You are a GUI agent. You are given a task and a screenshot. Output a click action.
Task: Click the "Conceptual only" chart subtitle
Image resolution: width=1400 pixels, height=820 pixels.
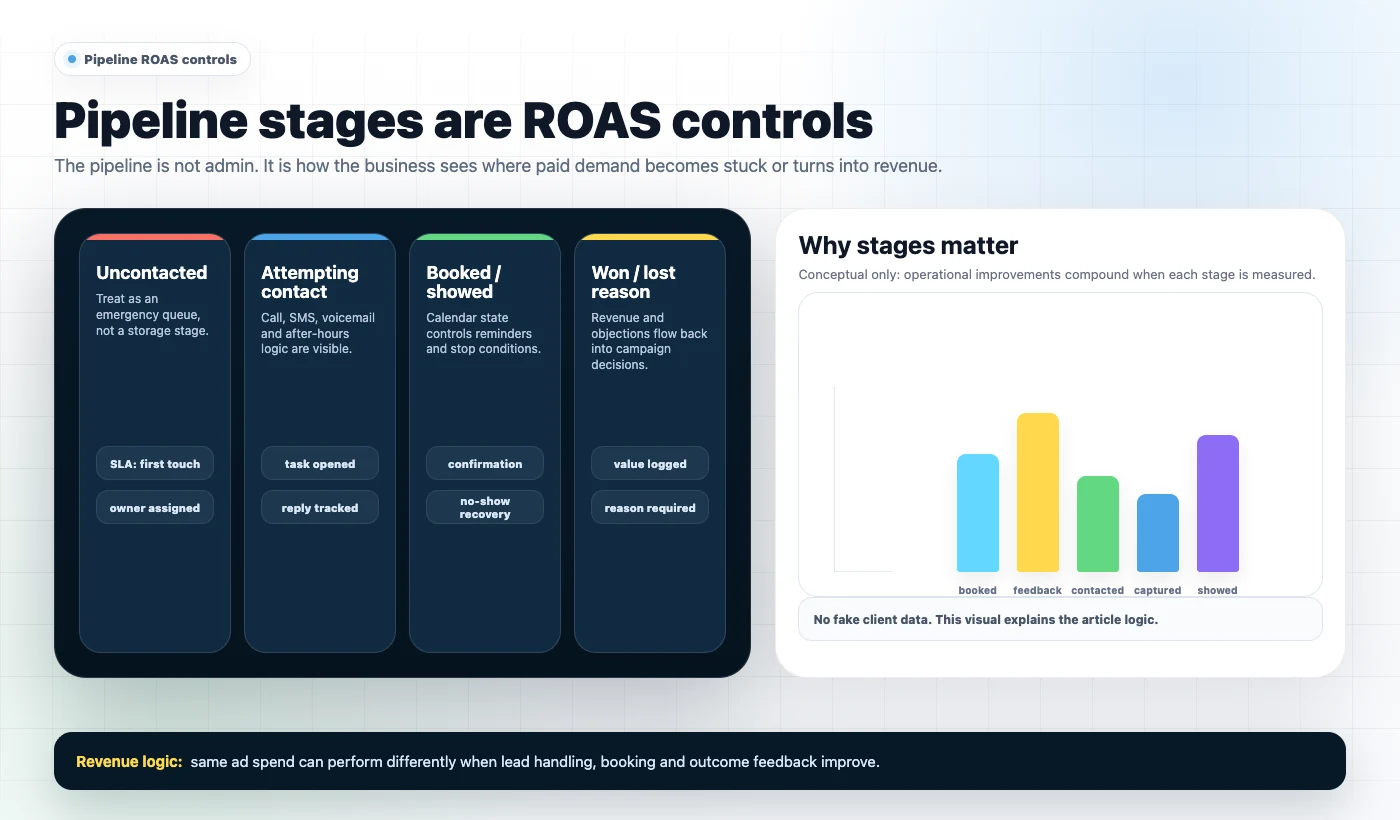pos(1057,274)
